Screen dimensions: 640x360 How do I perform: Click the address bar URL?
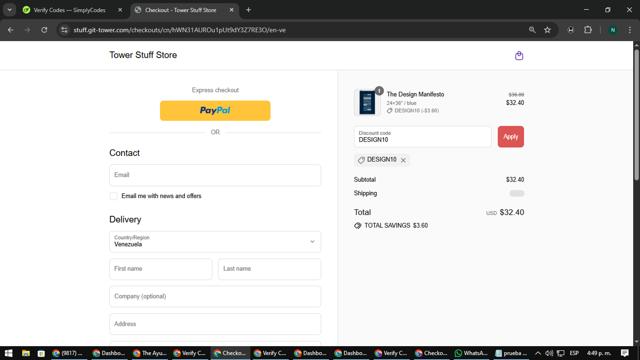click(180, 30)
